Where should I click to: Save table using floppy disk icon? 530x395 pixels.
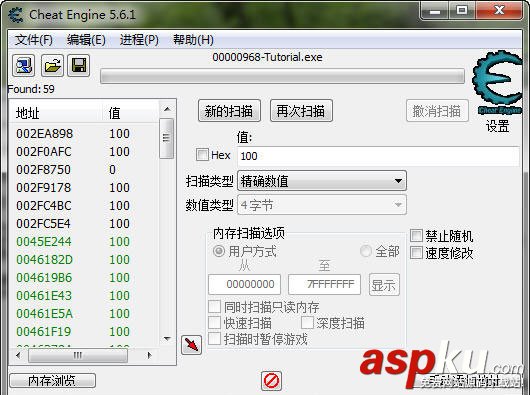(79, 65)
